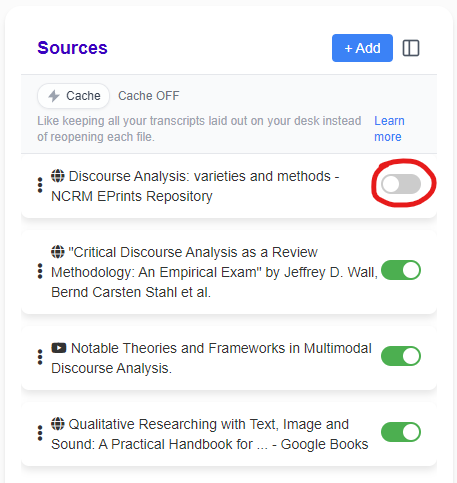Enable the Discourse Analysis NCRM EPrints source toggle
This screenshot has height=483, width=457.
coord(401,184)
